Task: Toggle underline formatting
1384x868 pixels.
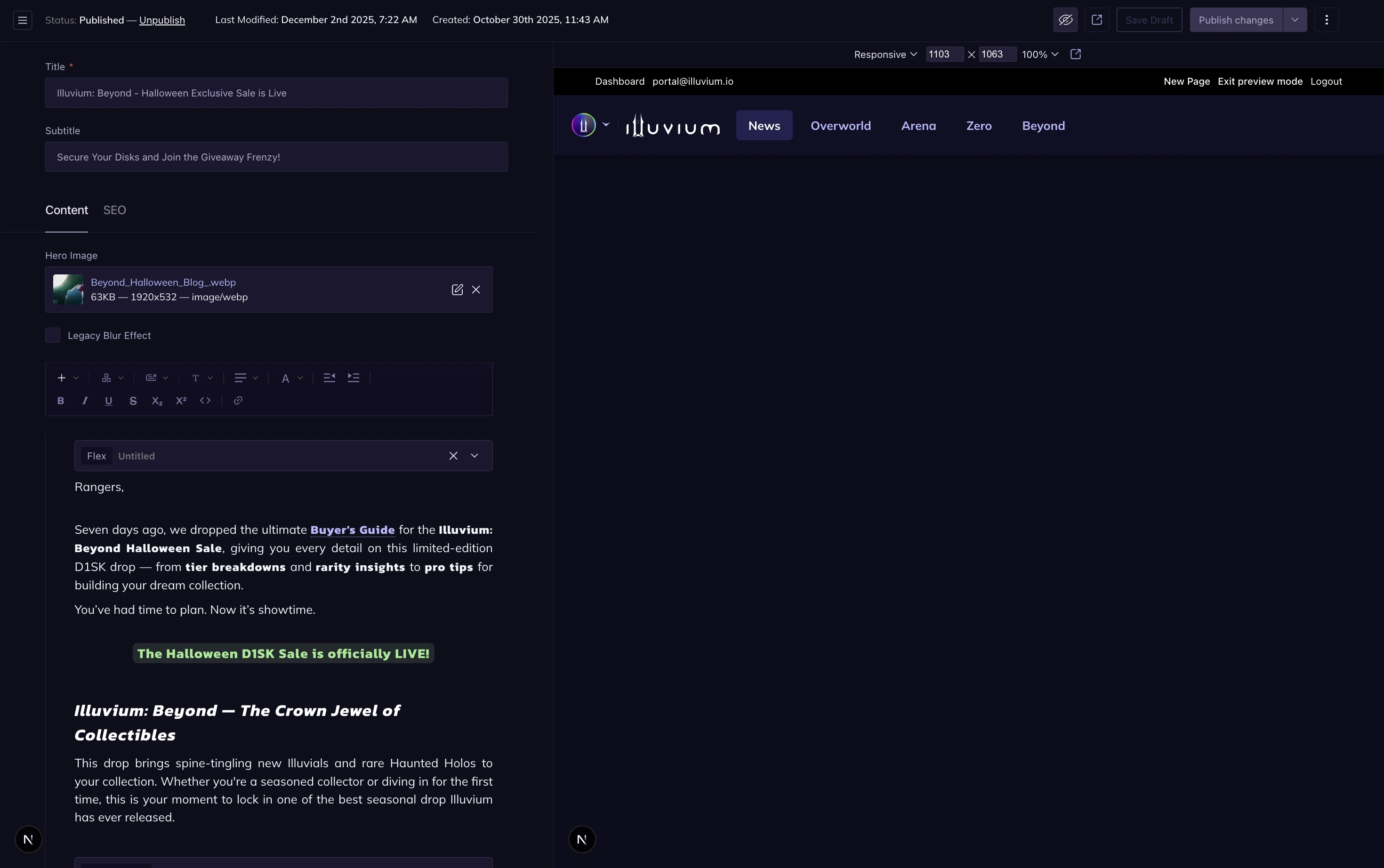Action: [108, 401]
